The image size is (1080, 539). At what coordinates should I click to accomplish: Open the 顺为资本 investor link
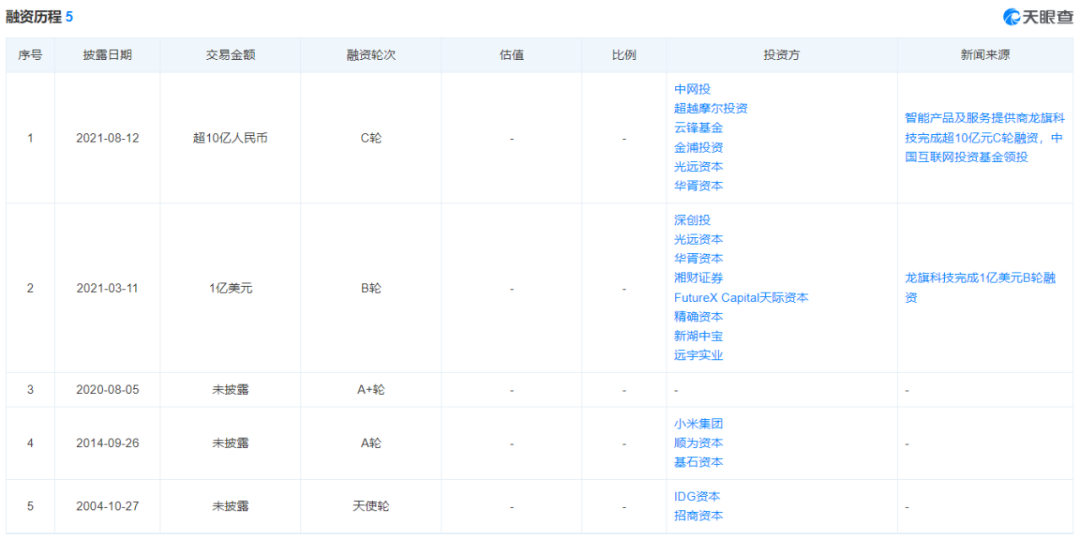coord(698,443)
